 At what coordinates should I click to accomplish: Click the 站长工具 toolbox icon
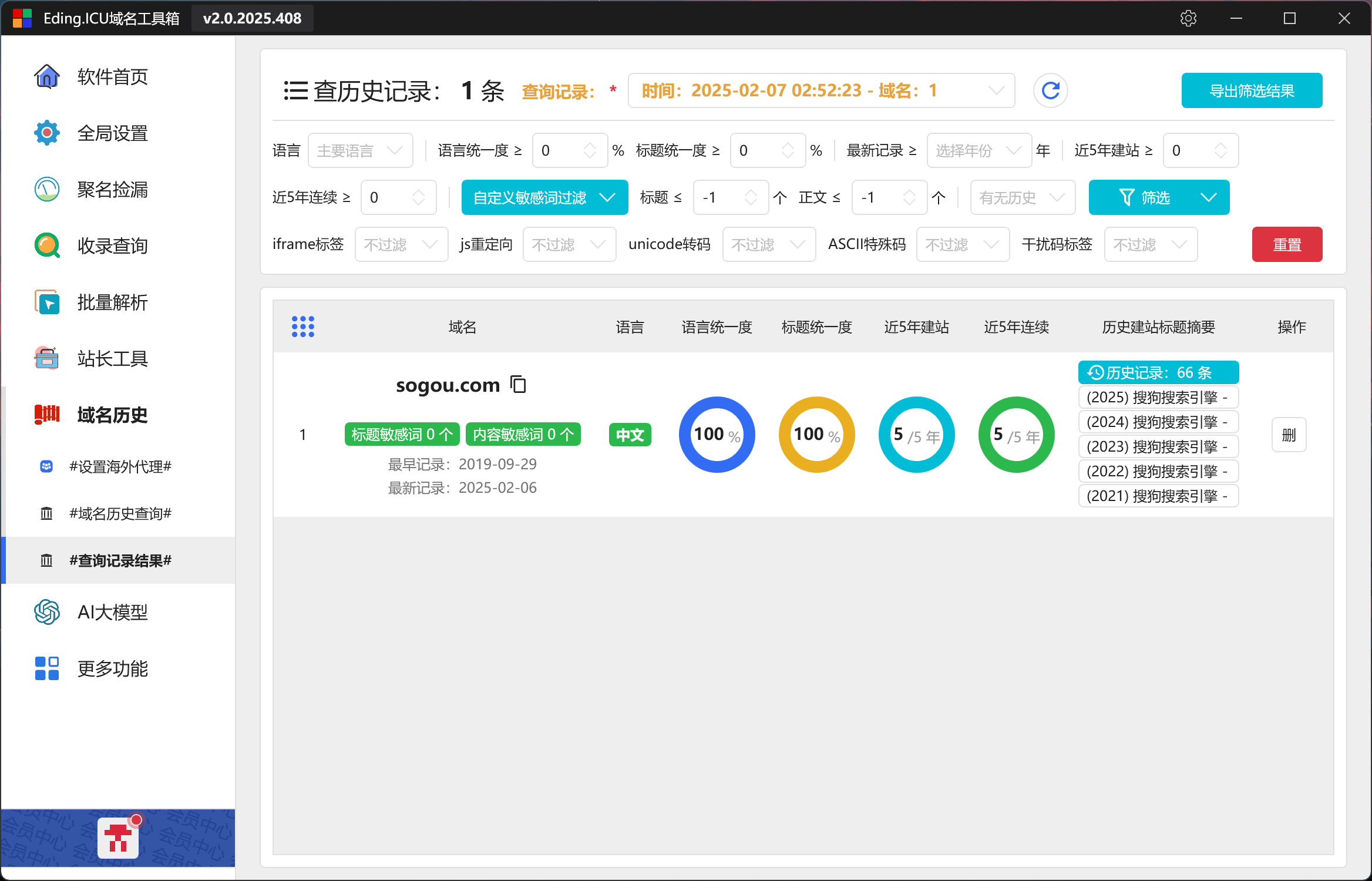47,358
